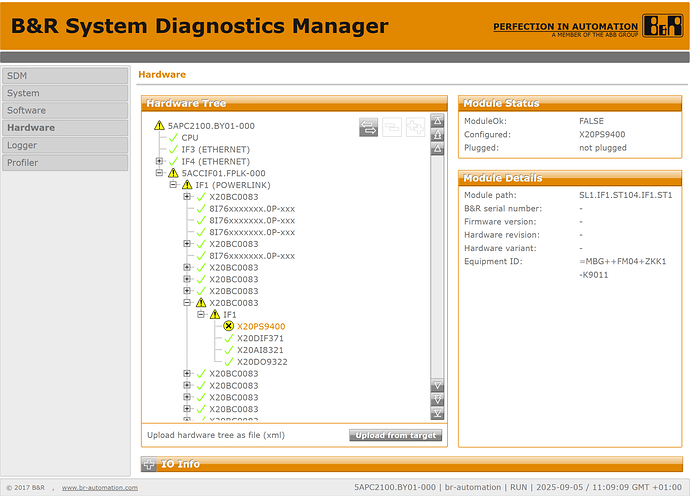Click the page-down double arrow button
This screenshot has height=496, width=690.
pos(437,400)
